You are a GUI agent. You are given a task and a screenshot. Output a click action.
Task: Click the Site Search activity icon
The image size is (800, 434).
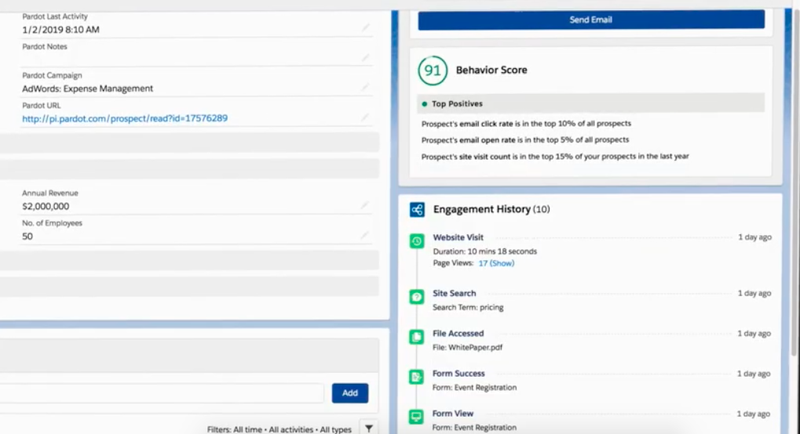click(x=417, y=297)
